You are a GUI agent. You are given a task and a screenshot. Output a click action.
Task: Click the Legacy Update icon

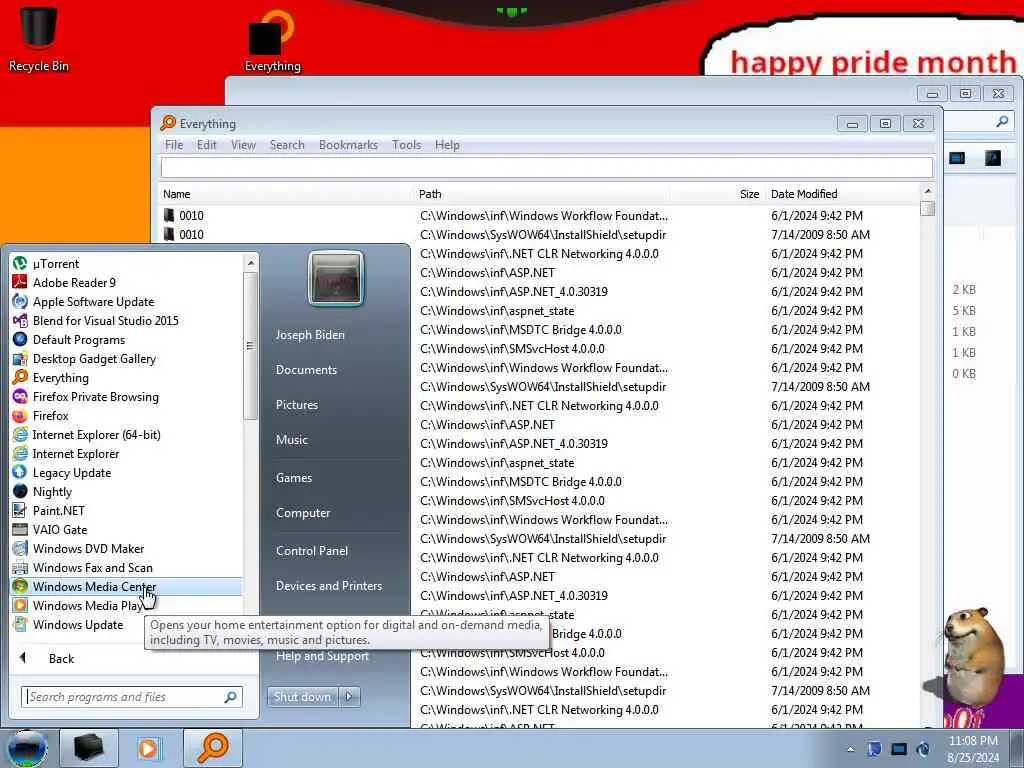click(20, 472)
